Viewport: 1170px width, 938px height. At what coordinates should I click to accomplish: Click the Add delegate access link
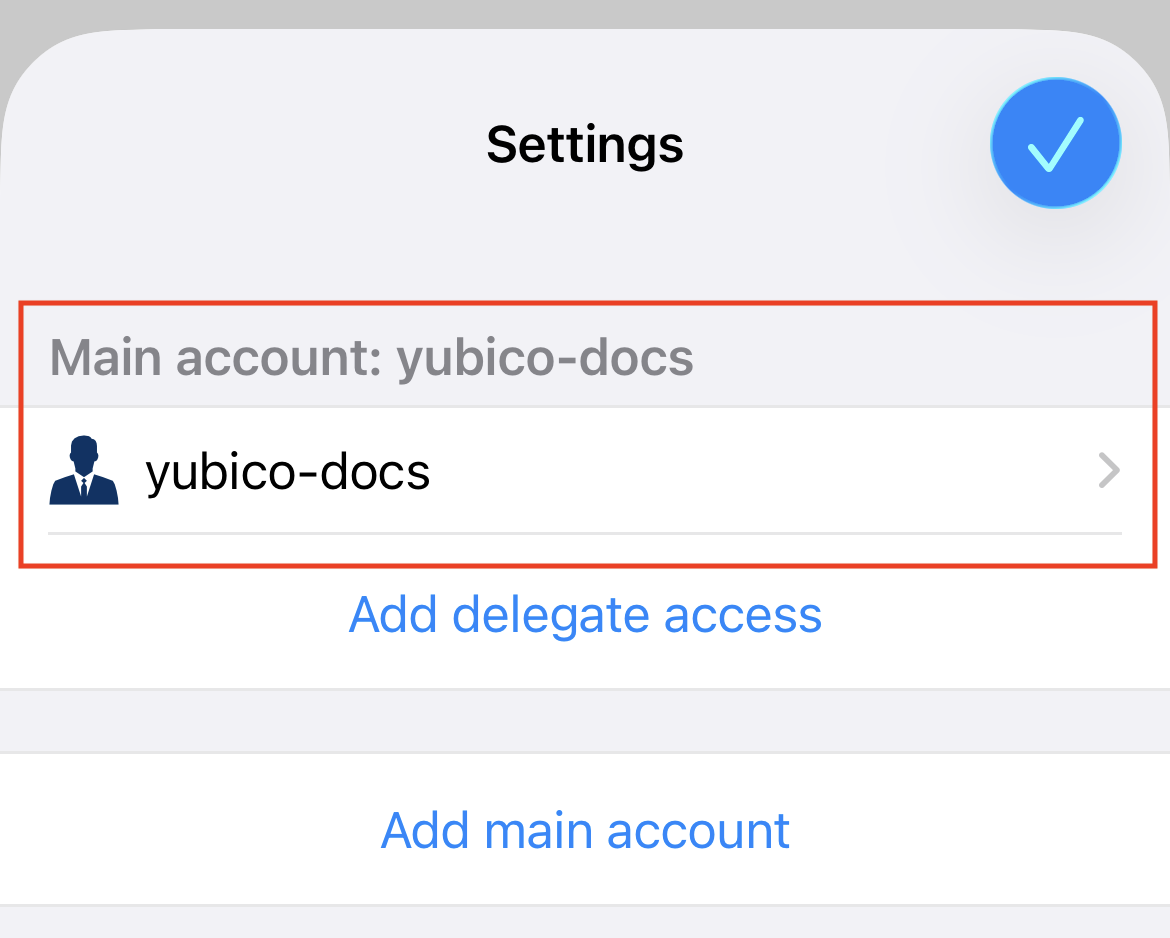click(585, 614)
